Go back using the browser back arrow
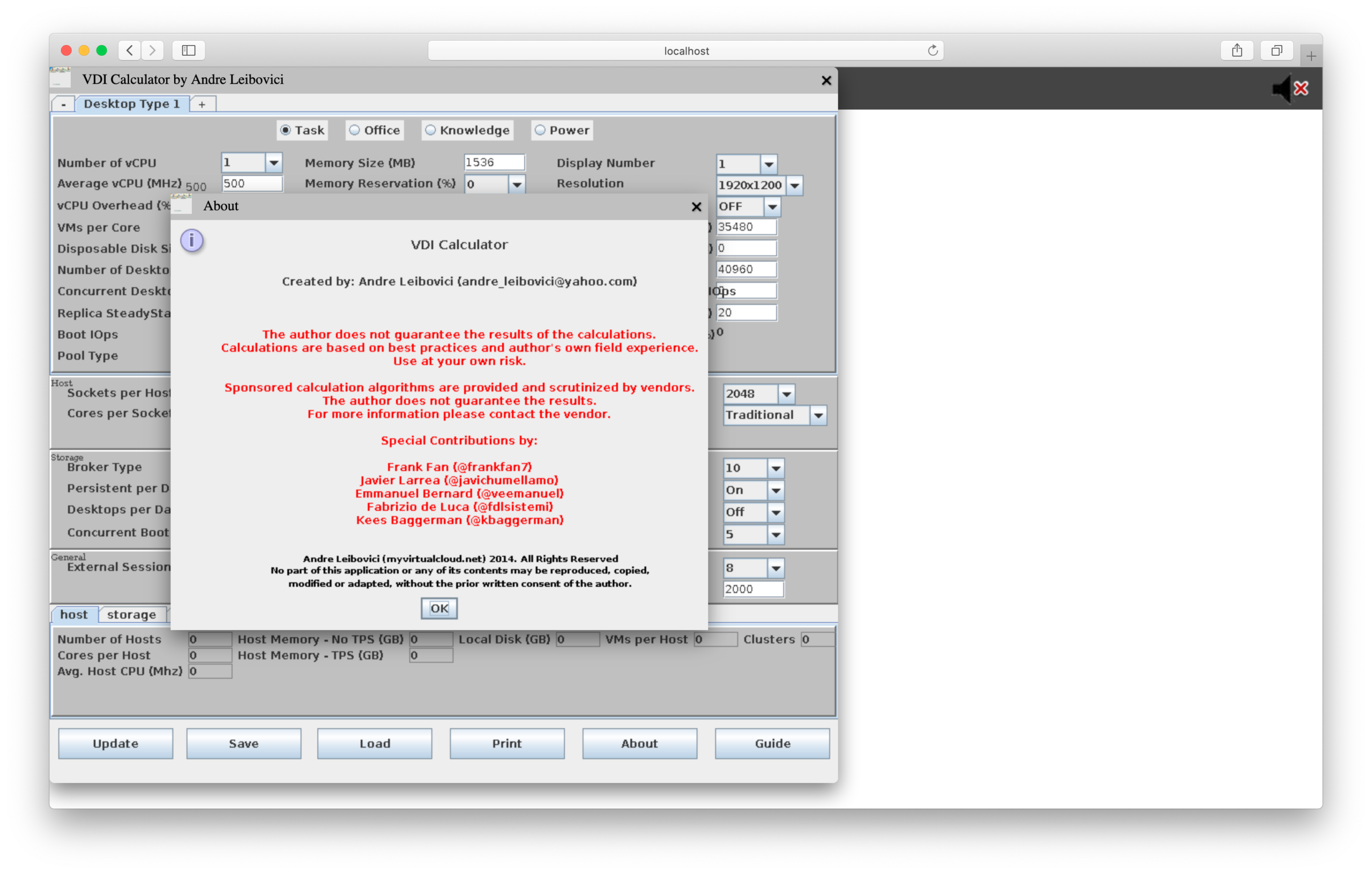This screenshot has height=874, width=1372. click(130, 51)
